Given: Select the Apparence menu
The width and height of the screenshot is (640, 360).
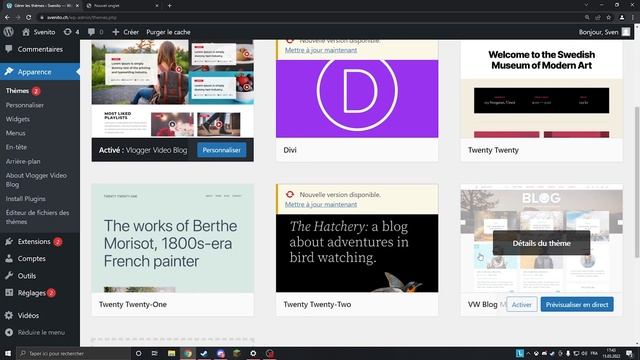Looking at the screenshot, I should 40,72.
